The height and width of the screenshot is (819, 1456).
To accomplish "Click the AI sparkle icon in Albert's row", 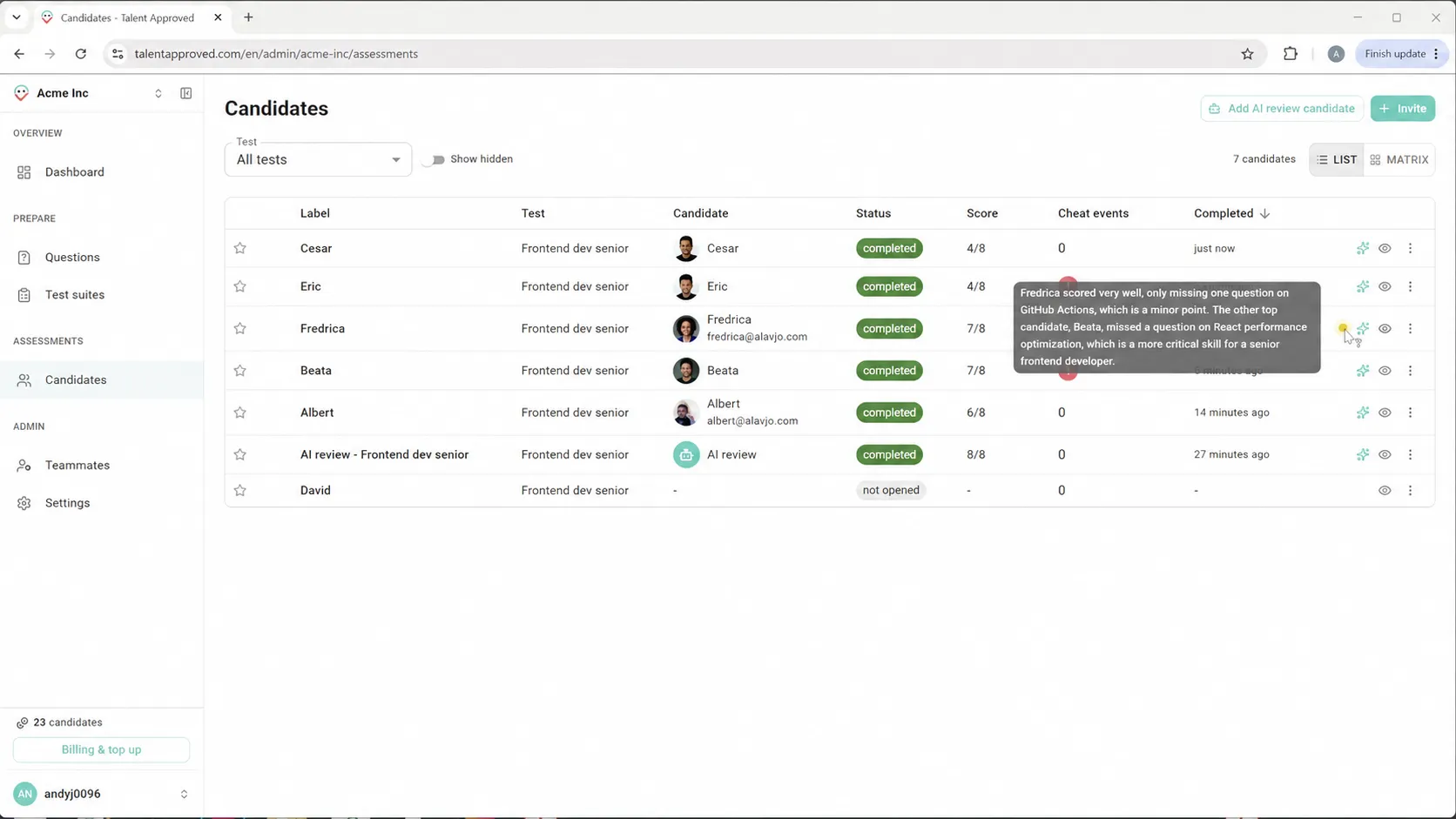I will pos(1363,413).
